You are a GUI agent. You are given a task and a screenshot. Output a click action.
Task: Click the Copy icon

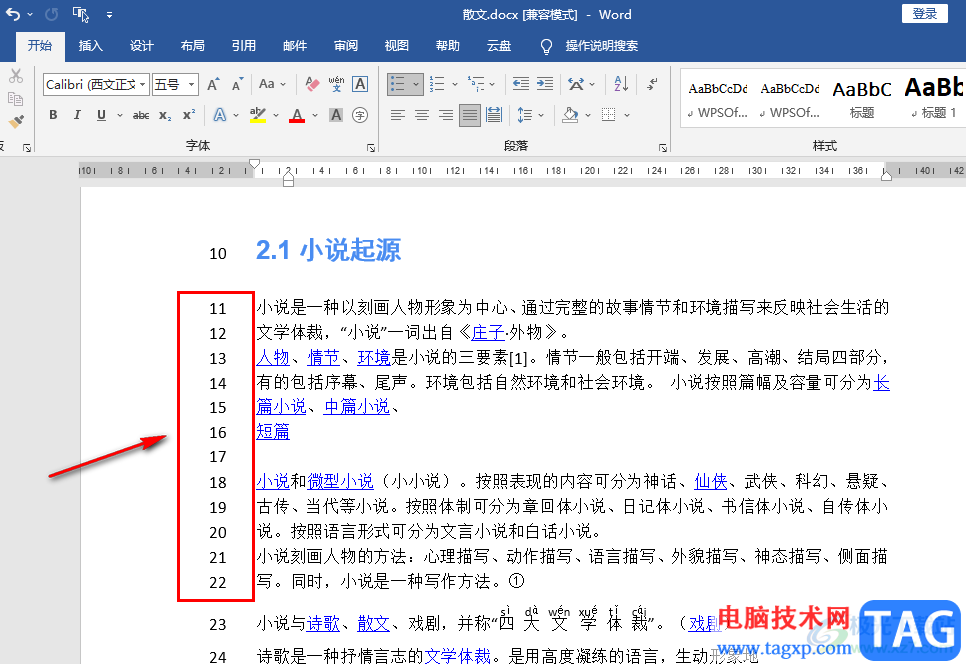click(x=16, y=99)
